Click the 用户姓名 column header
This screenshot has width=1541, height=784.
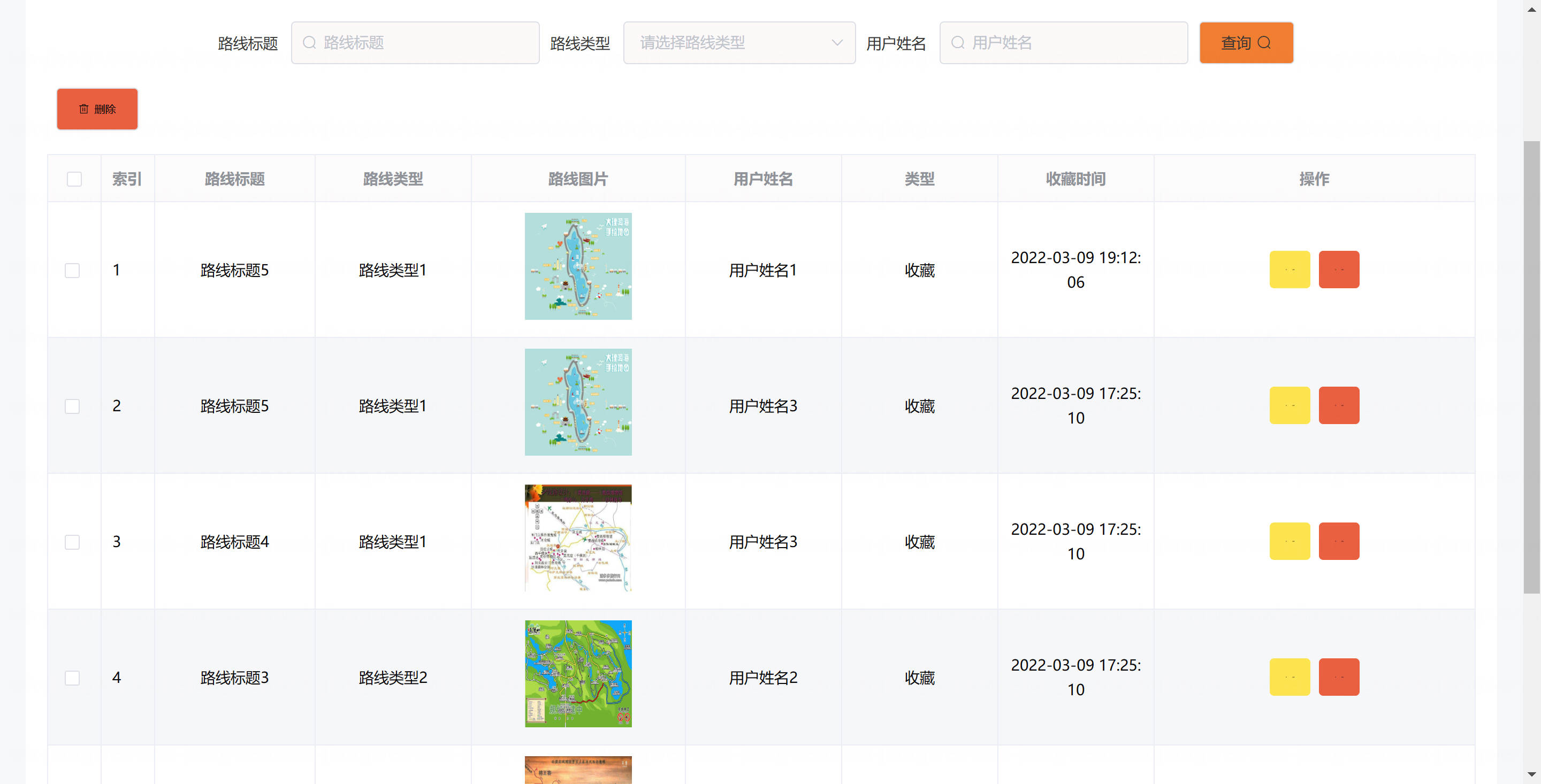tap(762, 179)
